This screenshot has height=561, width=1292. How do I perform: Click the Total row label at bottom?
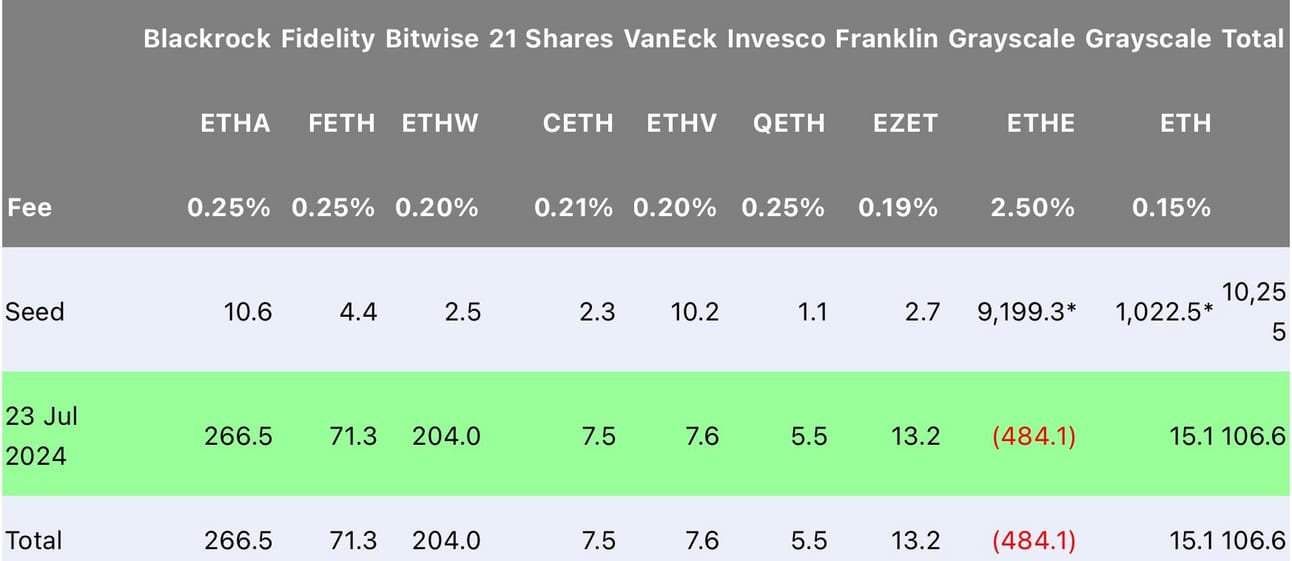tap(34, 541)
